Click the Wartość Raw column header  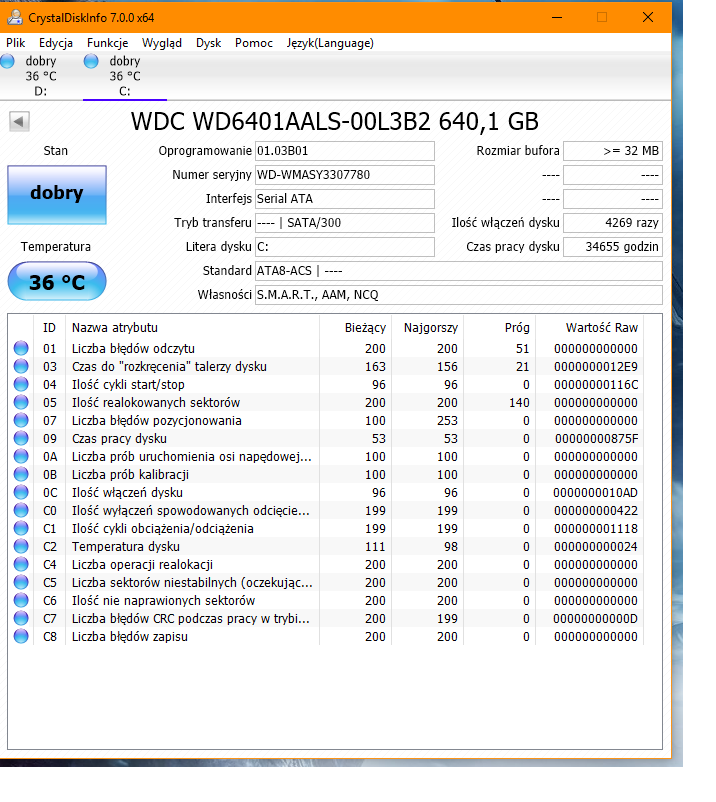(590, 328)
